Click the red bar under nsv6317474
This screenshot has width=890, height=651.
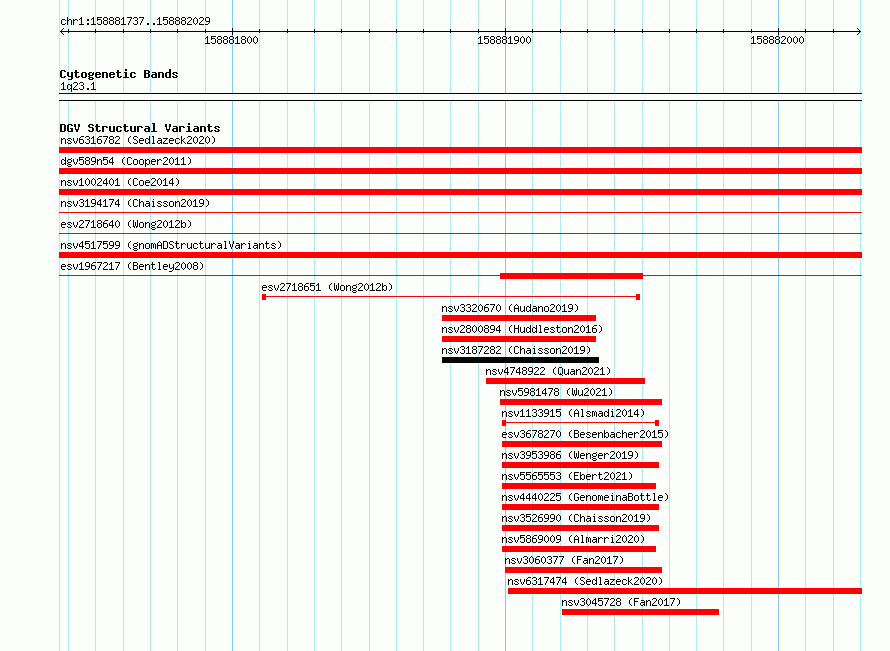tap(685, 591)
